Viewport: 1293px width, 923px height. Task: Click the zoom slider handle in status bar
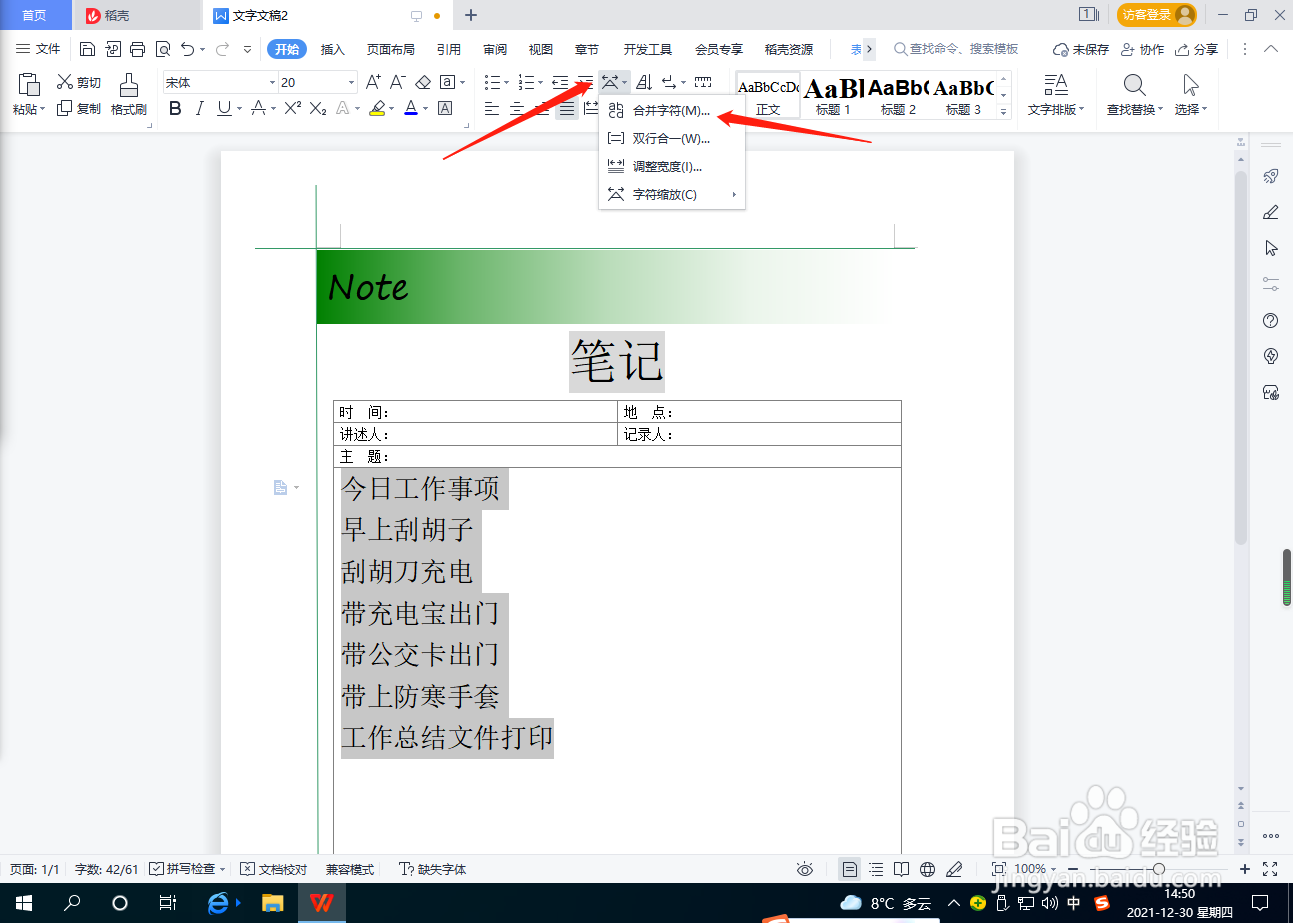1158,869
